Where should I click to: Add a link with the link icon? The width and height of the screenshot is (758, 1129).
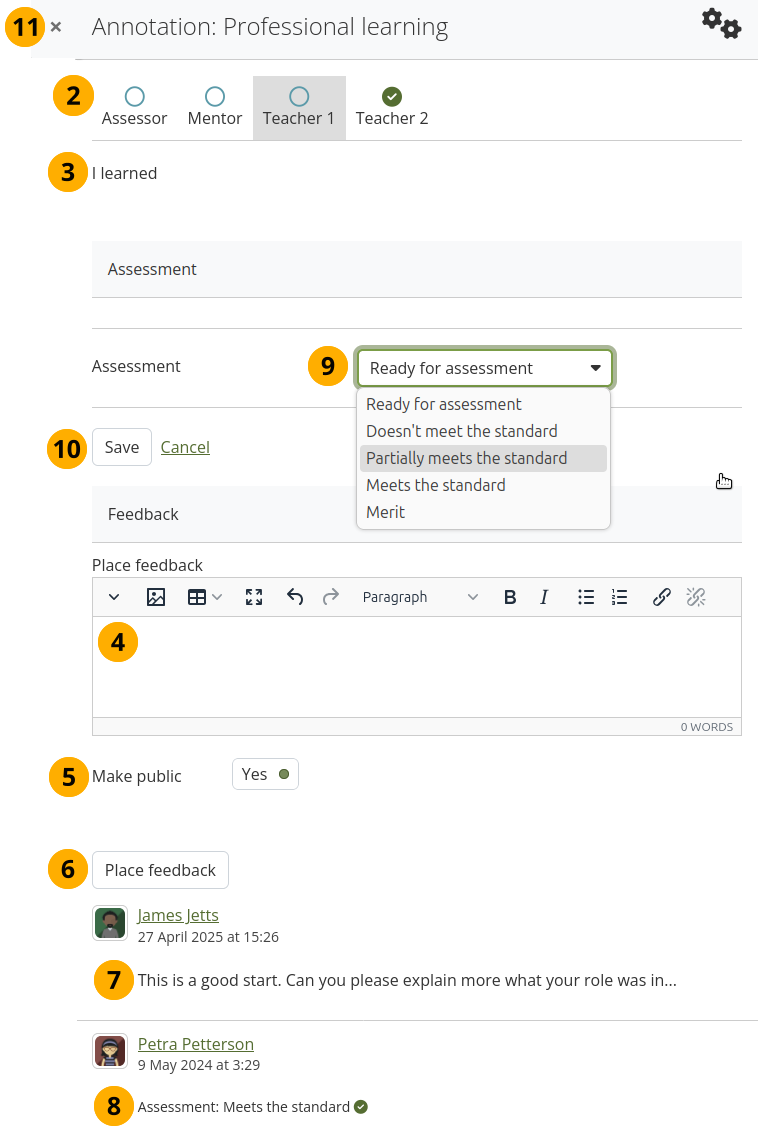point(661,597)
